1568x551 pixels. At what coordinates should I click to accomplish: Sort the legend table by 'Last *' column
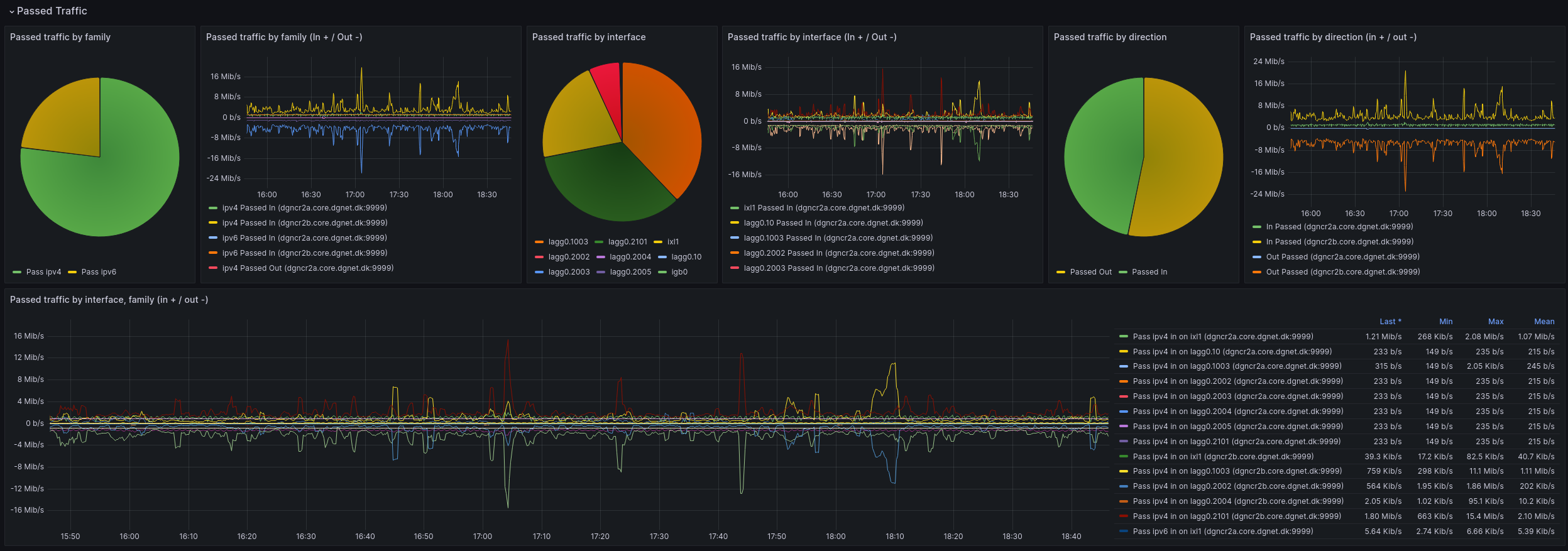point(1390,322)
